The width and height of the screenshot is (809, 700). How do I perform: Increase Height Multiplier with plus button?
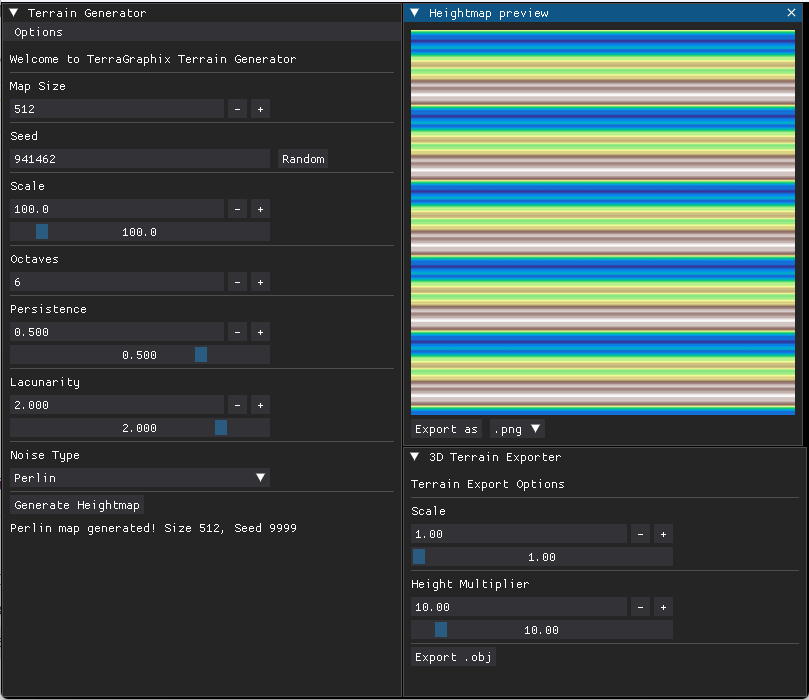coord(664,607)
